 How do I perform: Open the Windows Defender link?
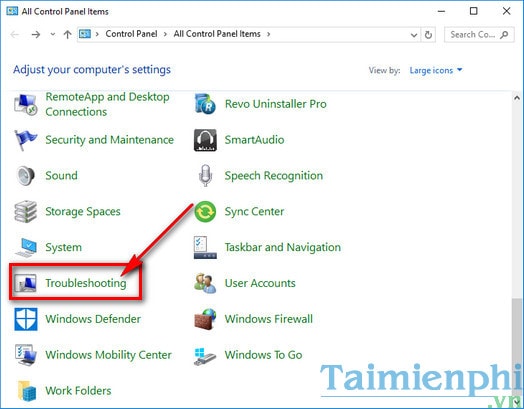point(93,319)
